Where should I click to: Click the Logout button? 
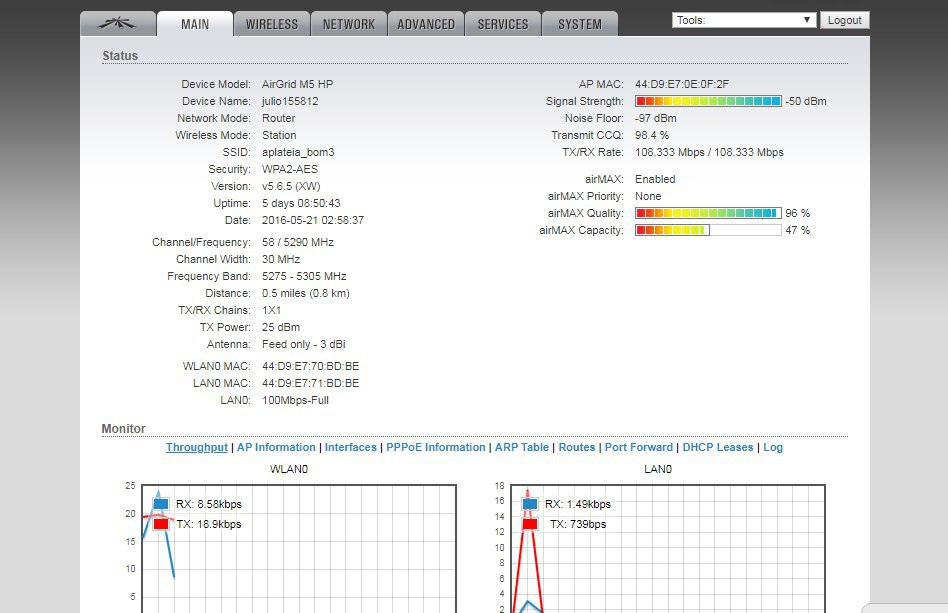pyautogui.click(x=845, y=20)
